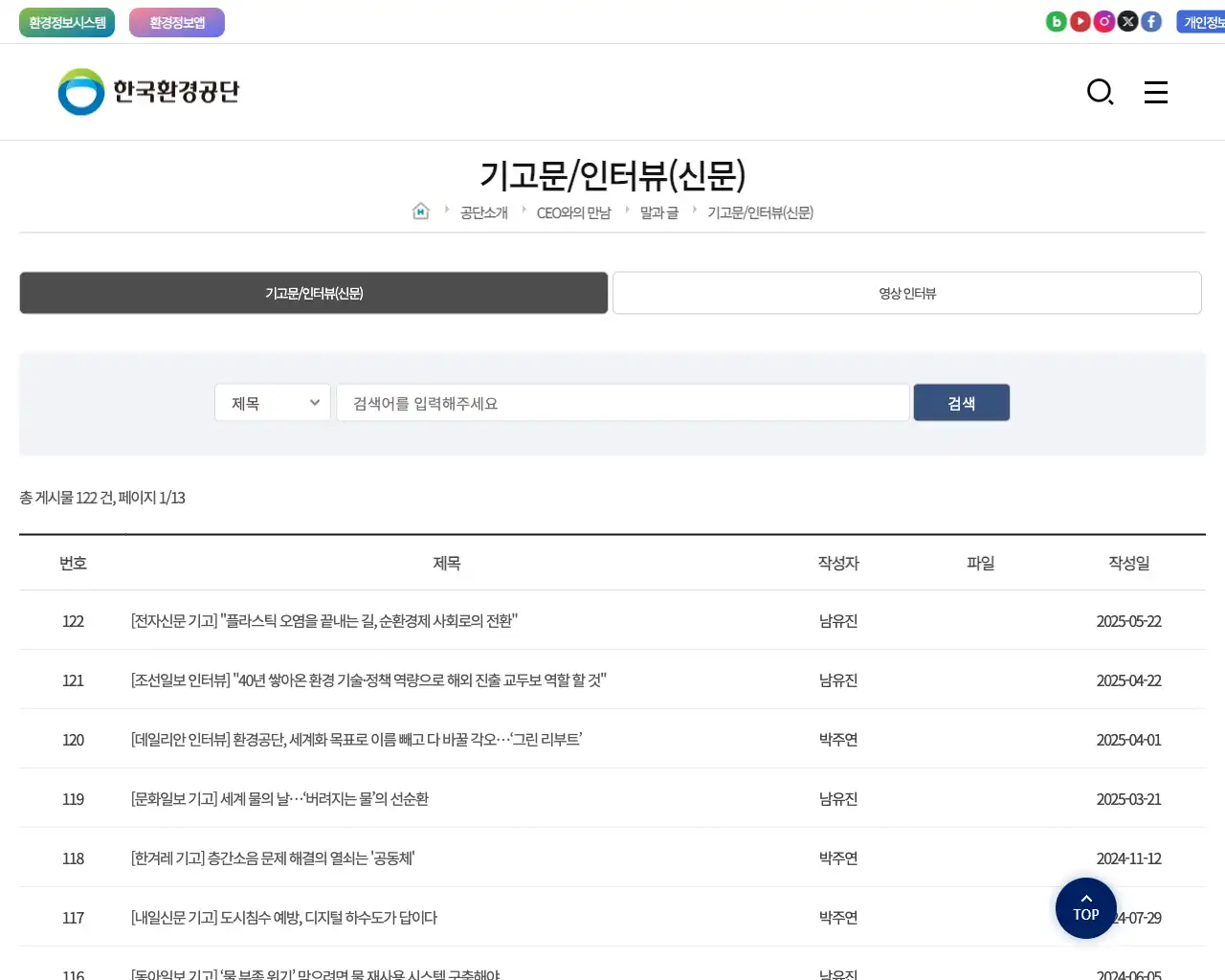
Task: Switch to the 영상 인터뷰 tab
Action: click(906, 292)
